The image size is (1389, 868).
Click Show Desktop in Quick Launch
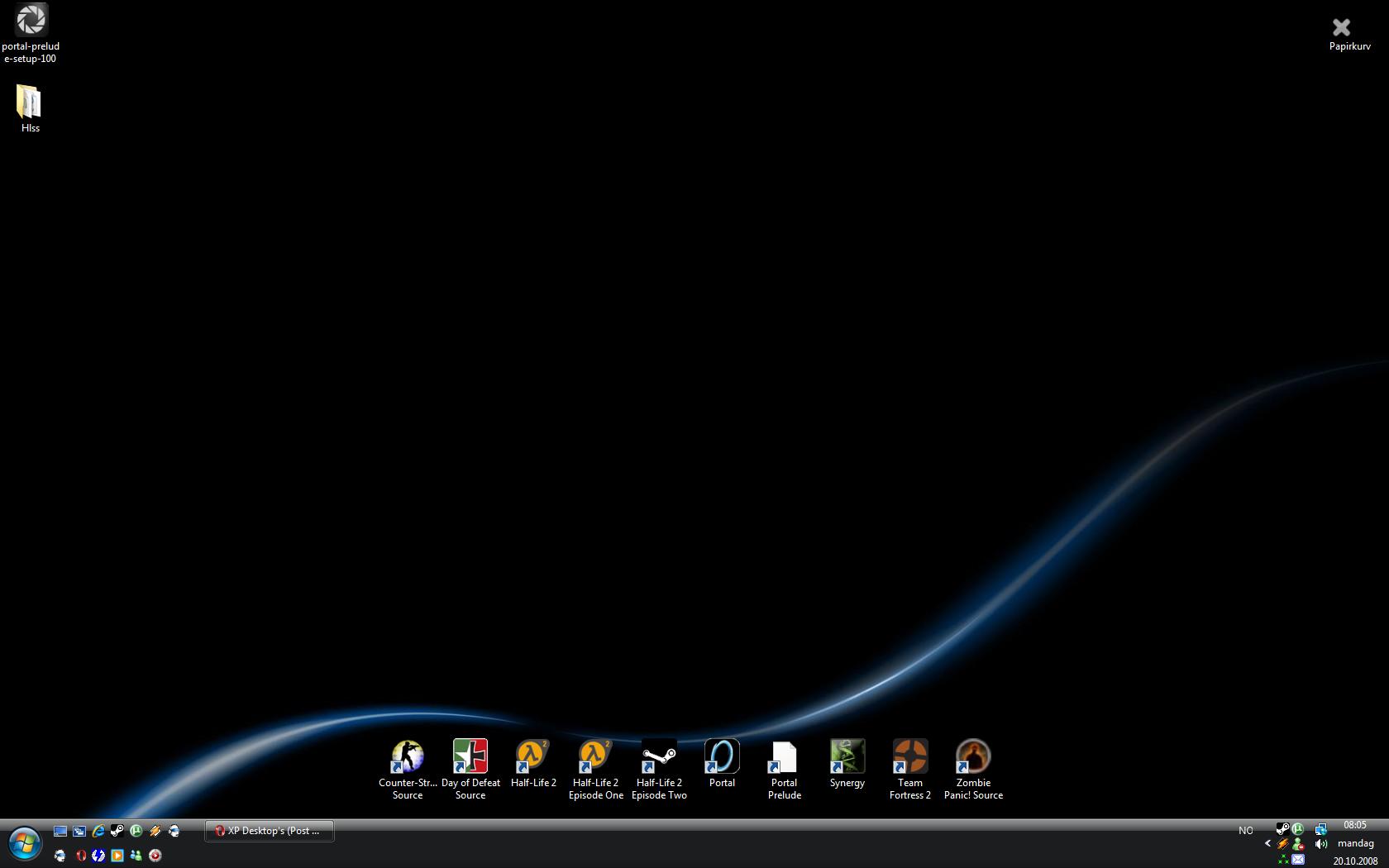[x=60, y=831]
